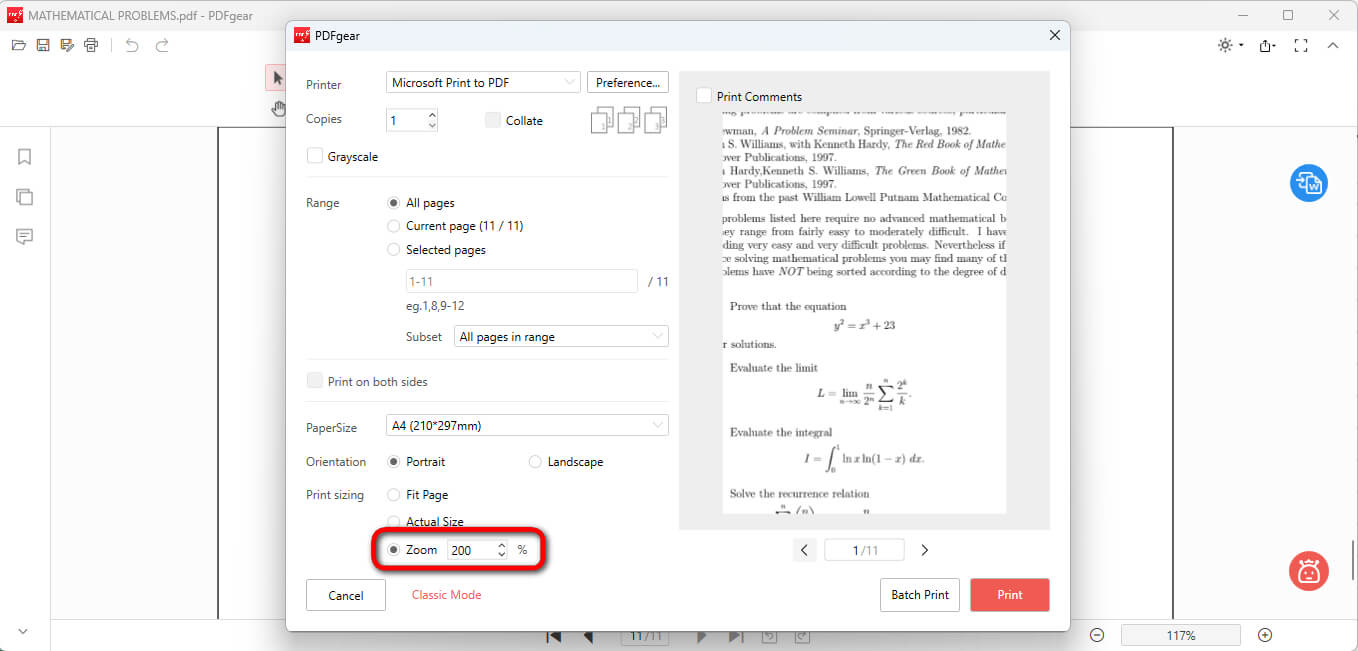This screenshot has width=1358, height=651.
Task: Select Current page range option
Action: (394, 226)
